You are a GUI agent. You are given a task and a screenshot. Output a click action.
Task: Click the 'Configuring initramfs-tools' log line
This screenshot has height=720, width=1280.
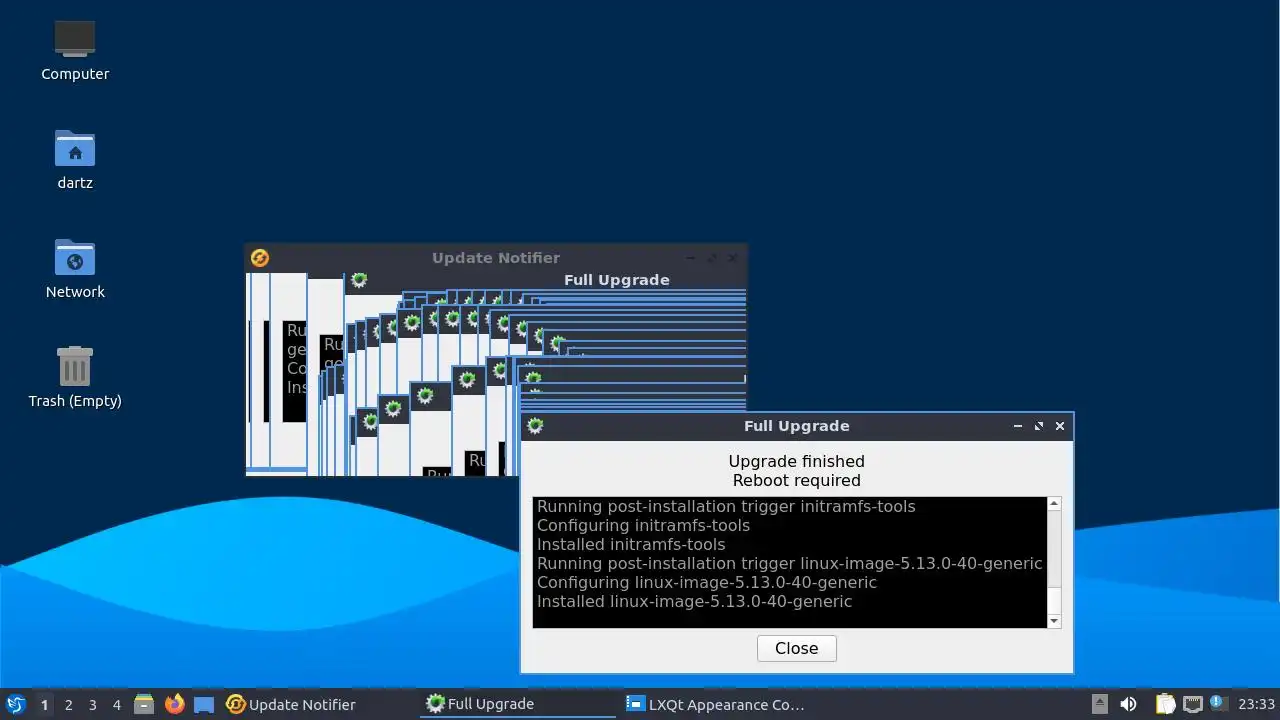[643, 525]
